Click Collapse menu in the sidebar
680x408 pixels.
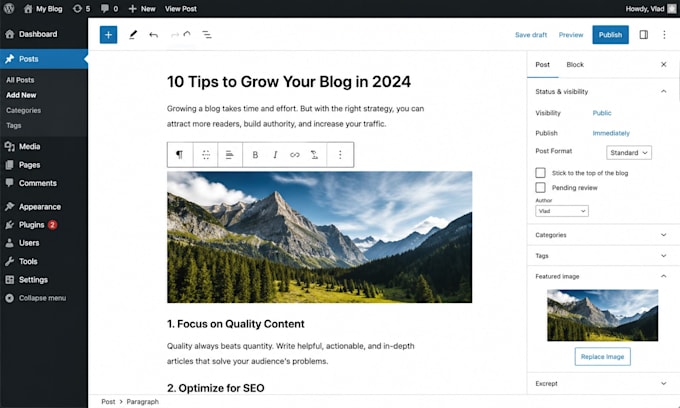[44, 298]
